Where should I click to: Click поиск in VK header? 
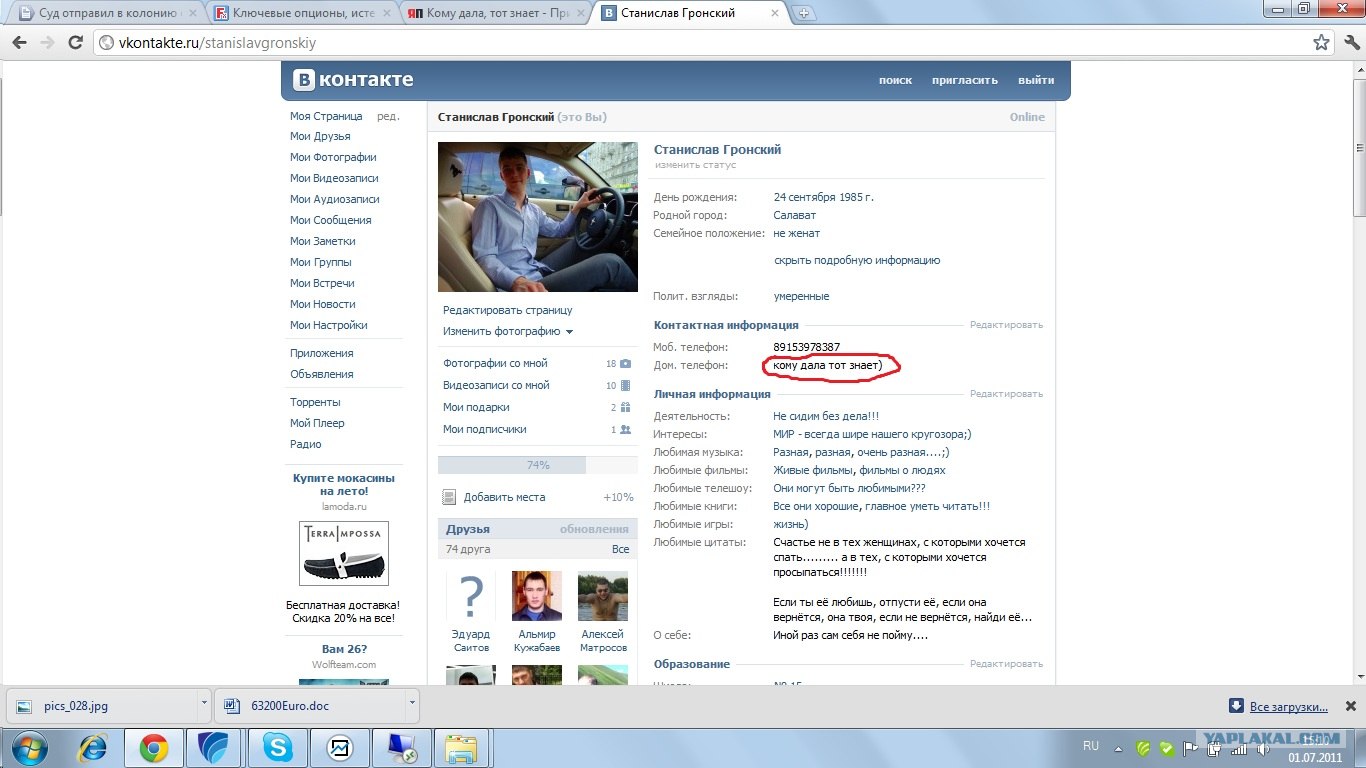(895, 81)
